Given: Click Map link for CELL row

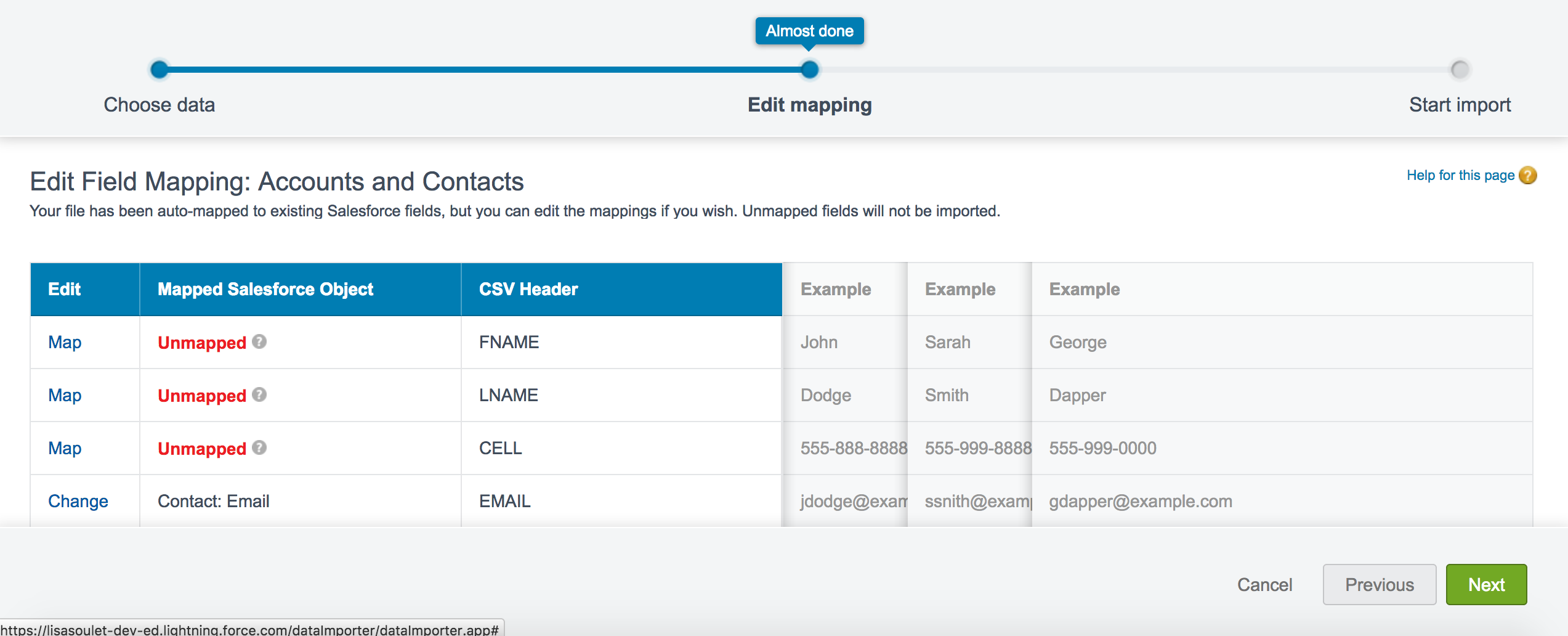Looking at the screenshot, I should (x=65, y=448).
